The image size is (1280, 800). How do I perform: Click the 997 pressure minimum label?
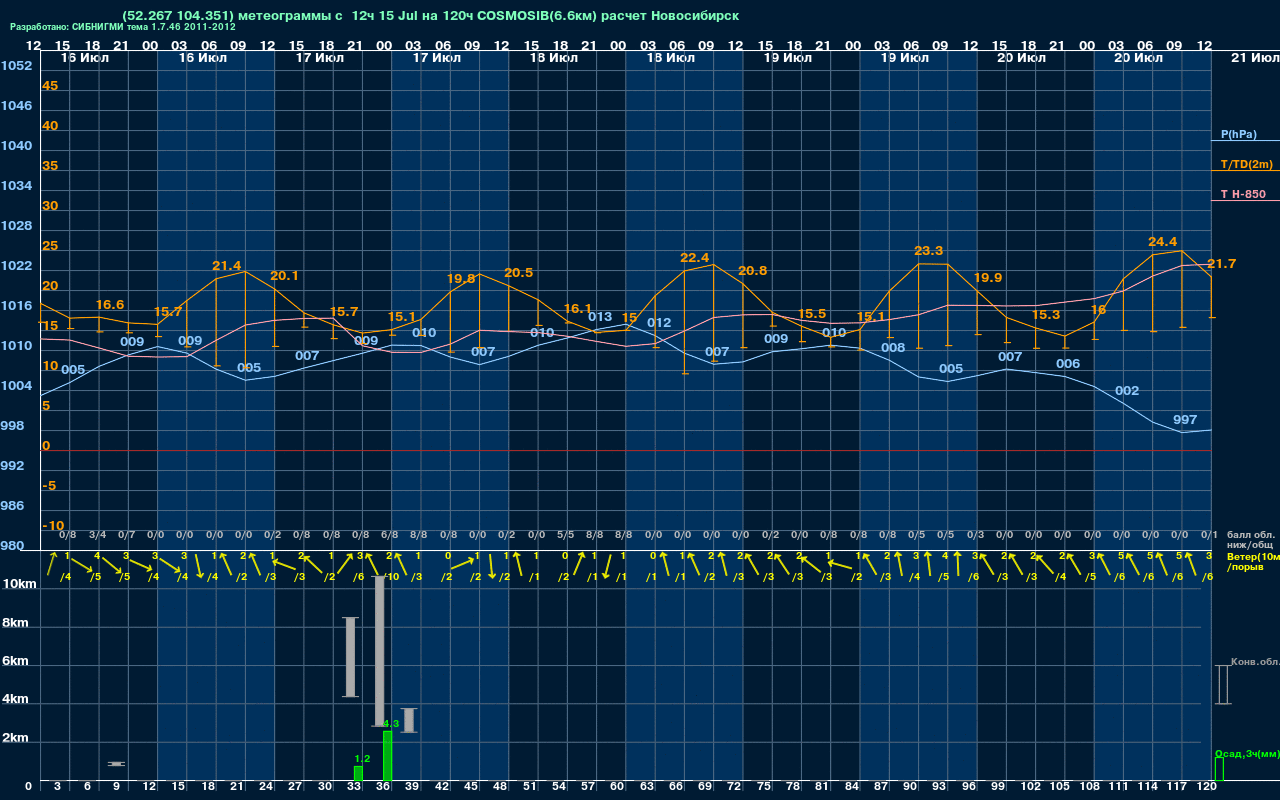tap(1184, 420)
